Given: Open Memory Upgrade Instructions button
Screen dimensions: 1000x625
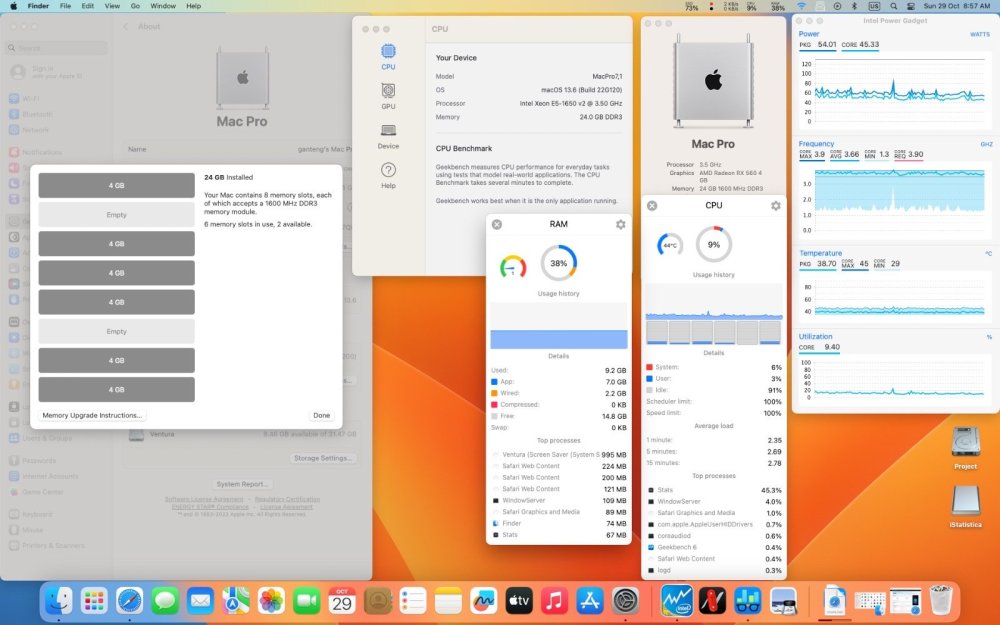Looking at the screenshot, I should 92,415.
